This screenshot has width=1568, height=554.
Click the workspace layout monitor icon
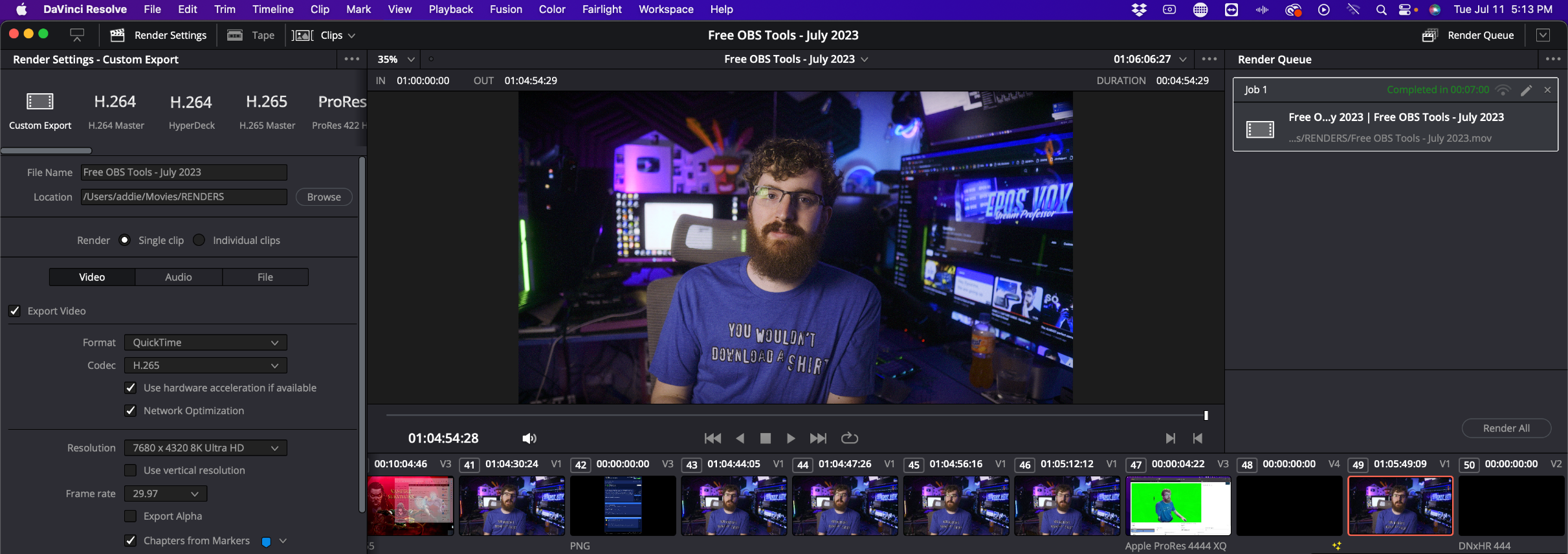click(x=77, y=34)
